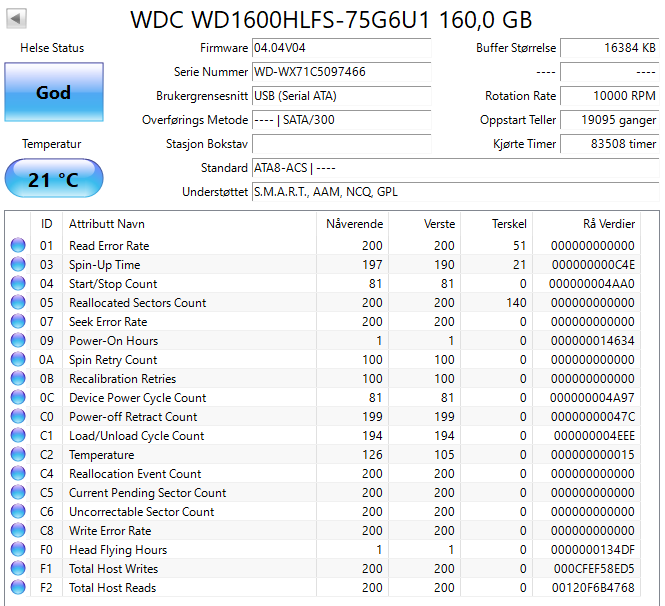Select status icon for Reallocation Event Count
The width and height of the screenshot is (665, 606).
(18, 473)
